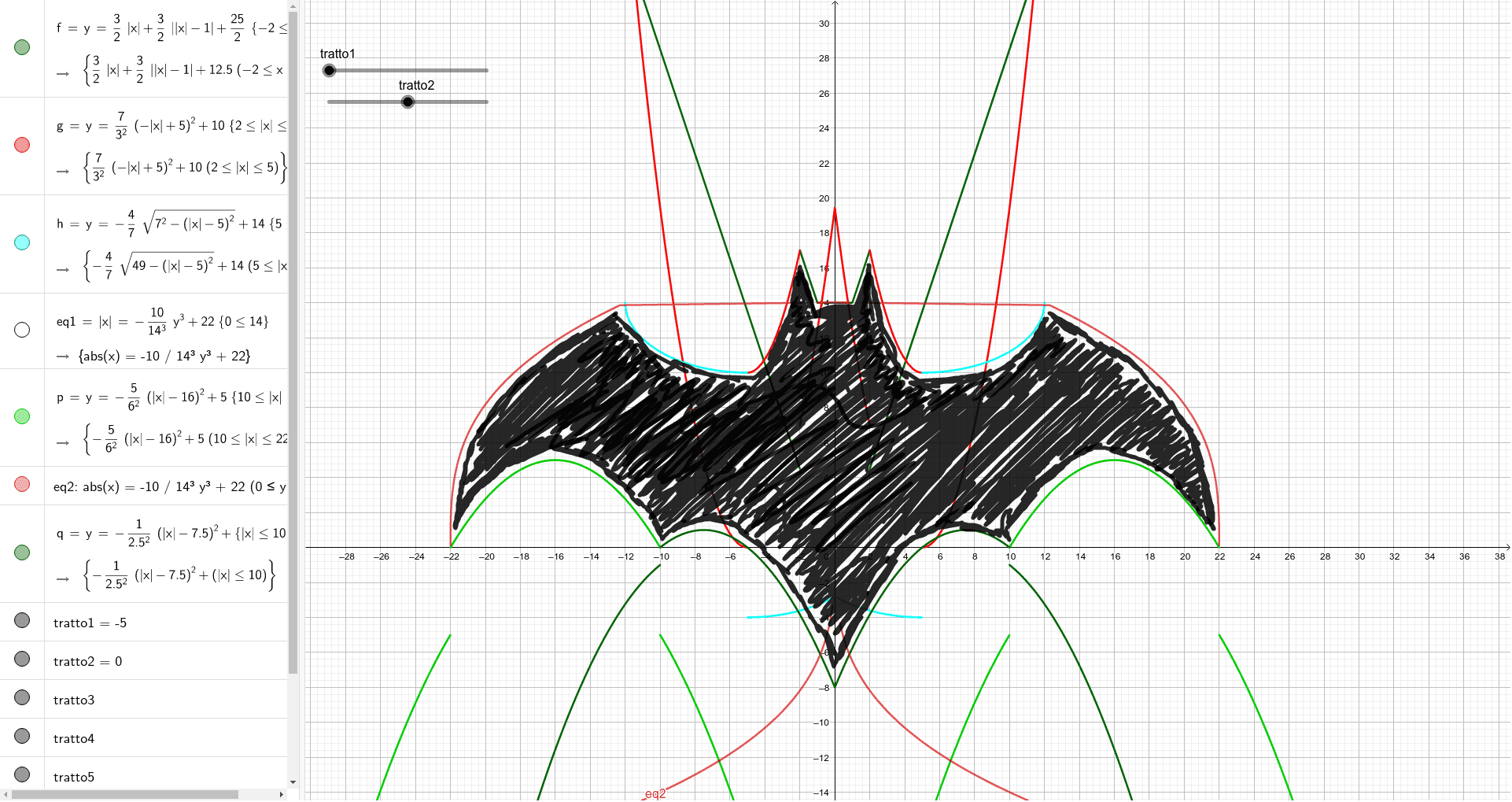Toggle visibility of function q
The image size is (1512, 802).
coord(22,553)
